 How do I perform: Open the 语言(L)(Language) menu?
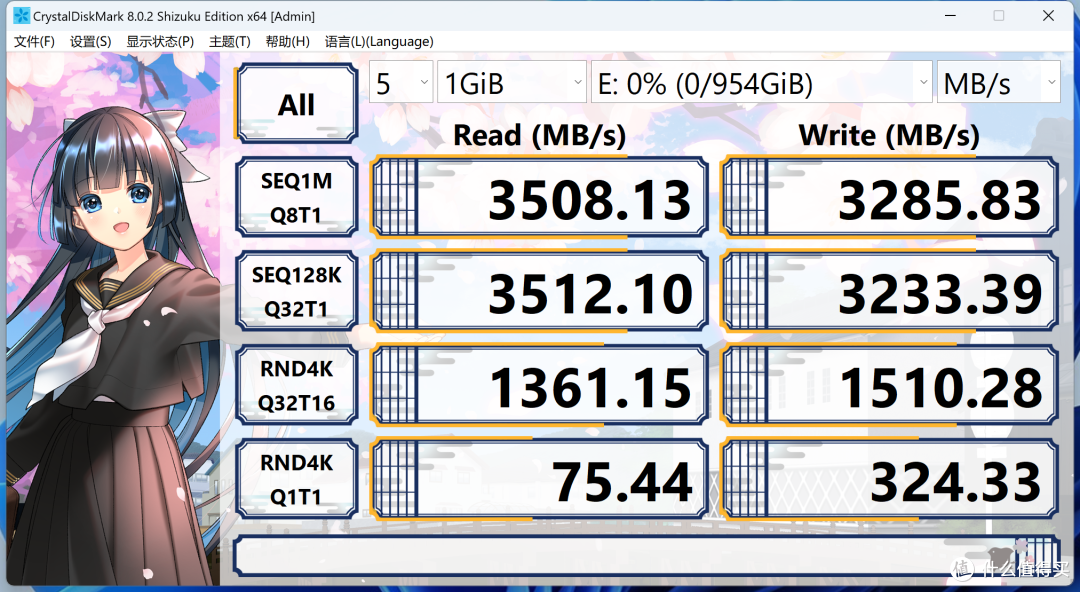pyautogui.click(x=379, y=41)
